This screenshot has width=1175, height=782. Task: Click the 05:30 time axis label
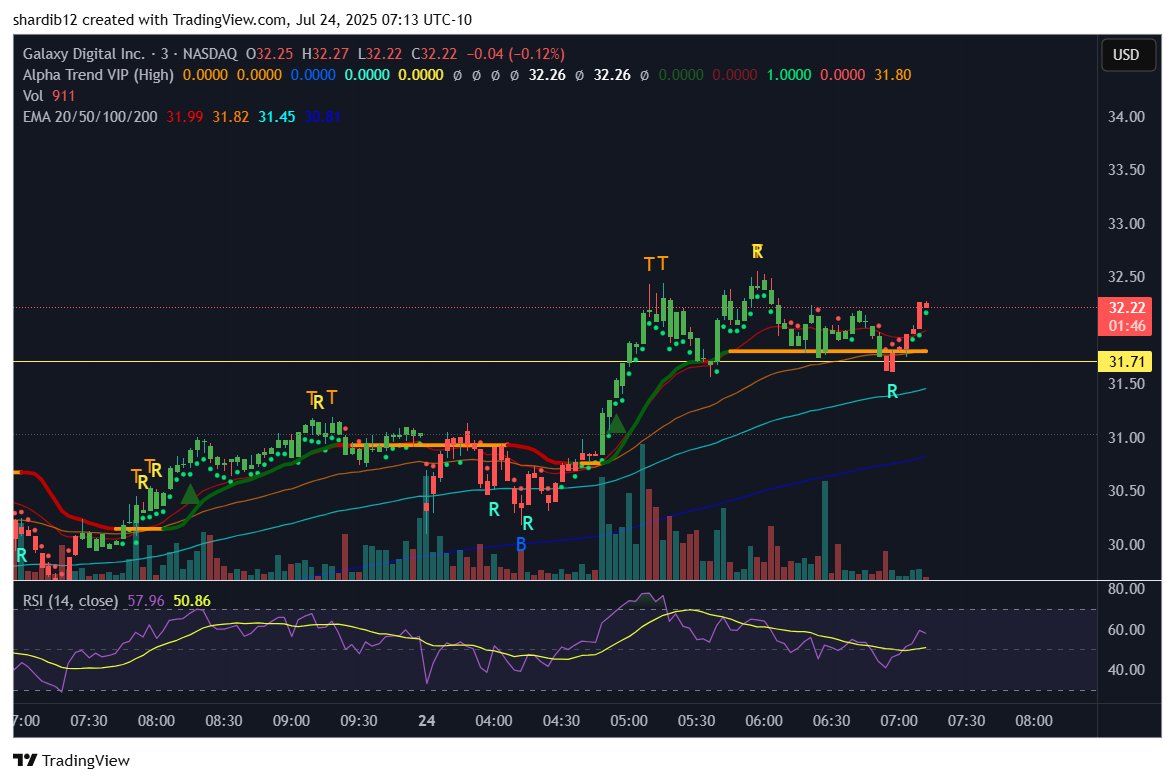(x=696, y=721)
